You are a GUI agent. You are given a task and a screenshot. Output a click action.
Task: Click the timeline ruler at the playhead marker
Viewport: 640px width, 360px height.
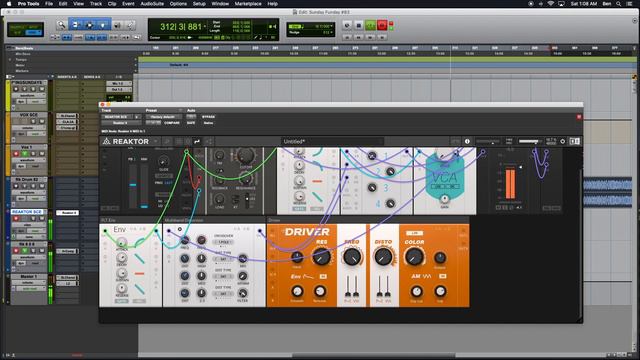(451, 48)
